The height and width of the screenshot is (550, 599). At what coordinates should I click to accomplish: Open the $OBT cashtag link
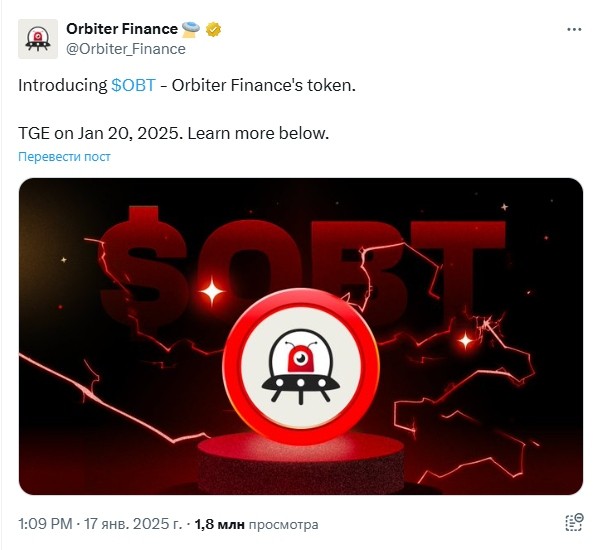coord(133,85)
